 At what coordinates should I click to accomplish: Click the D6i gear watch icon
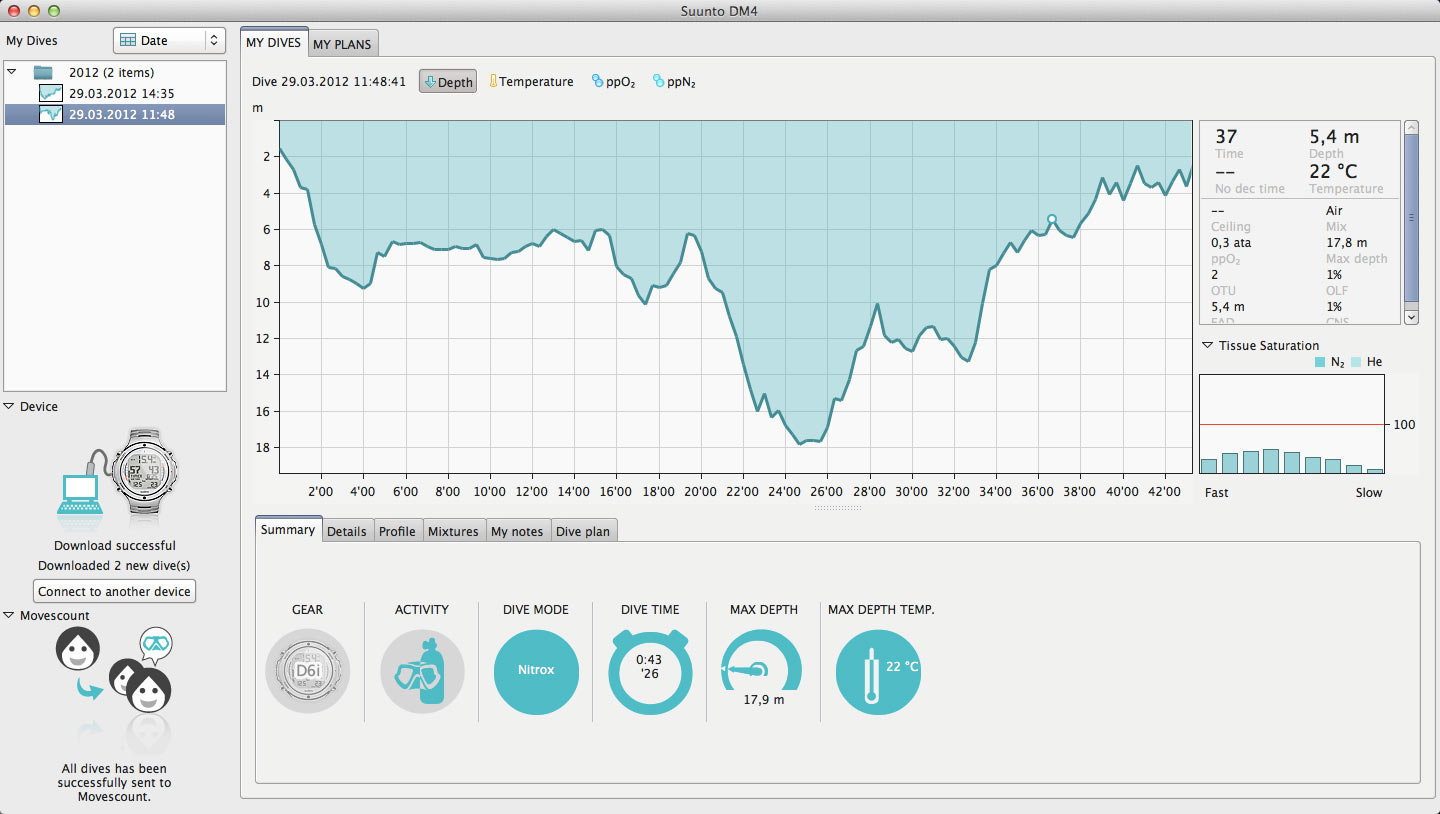307,671
